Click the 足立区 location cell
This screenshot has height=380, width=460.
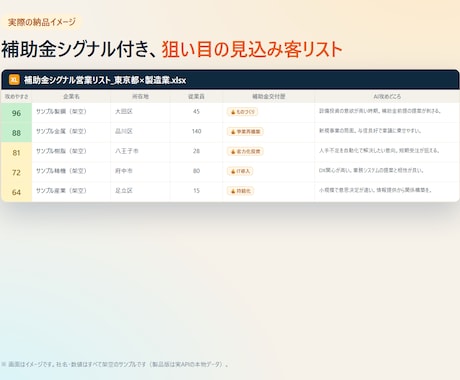point(124,191)
